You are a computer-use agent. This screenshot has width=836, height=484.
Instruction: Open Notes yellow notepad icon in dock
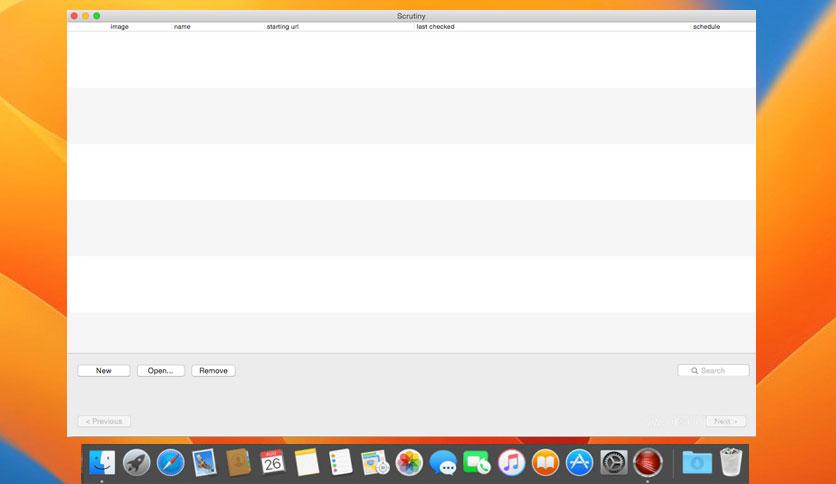pyautogui.click(x=307, y=462)
